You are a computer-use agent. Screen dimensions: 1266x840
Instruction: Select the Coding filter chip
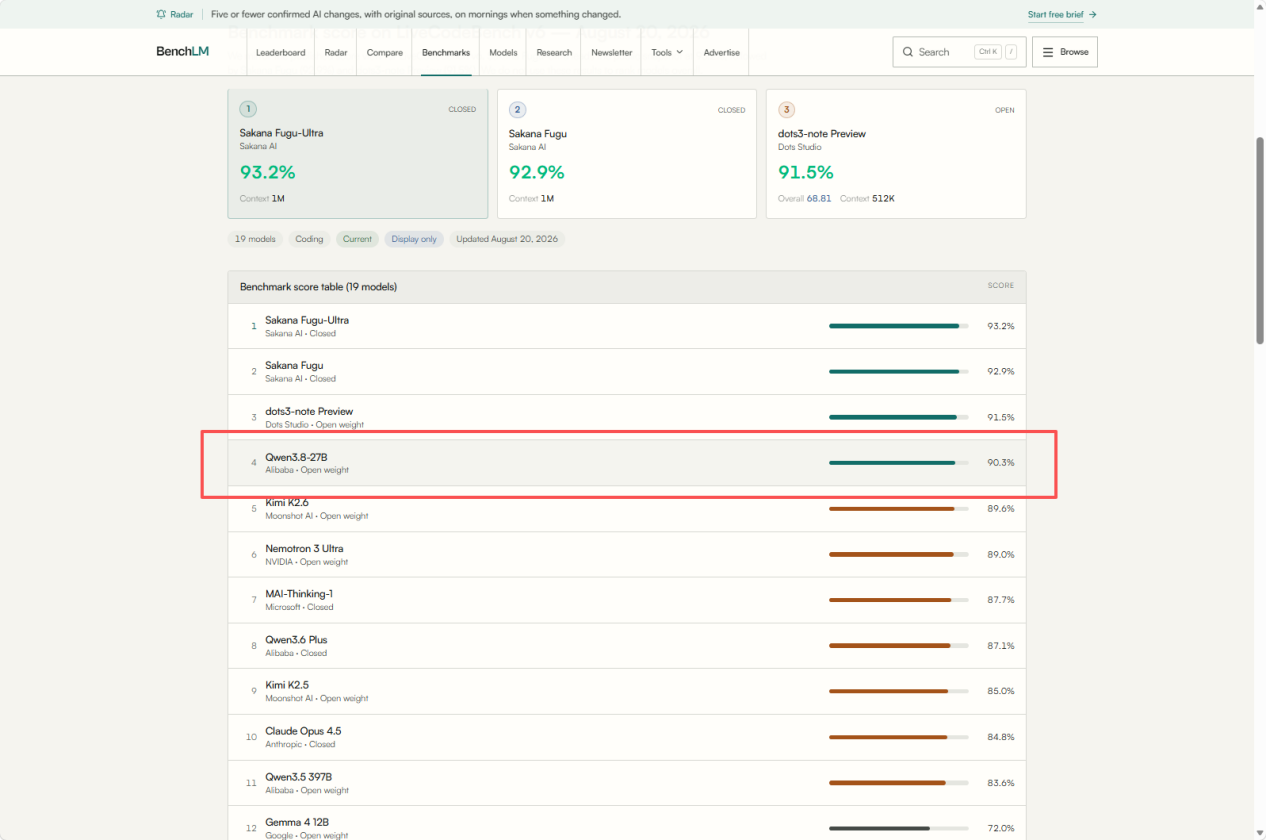309,239
